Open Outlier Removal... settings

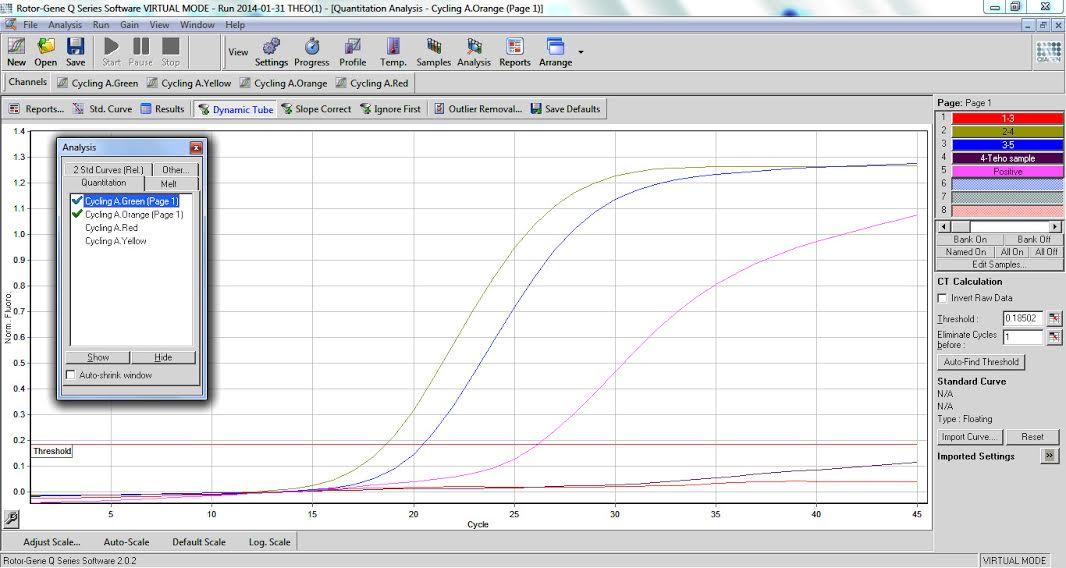tap(478, 109)
